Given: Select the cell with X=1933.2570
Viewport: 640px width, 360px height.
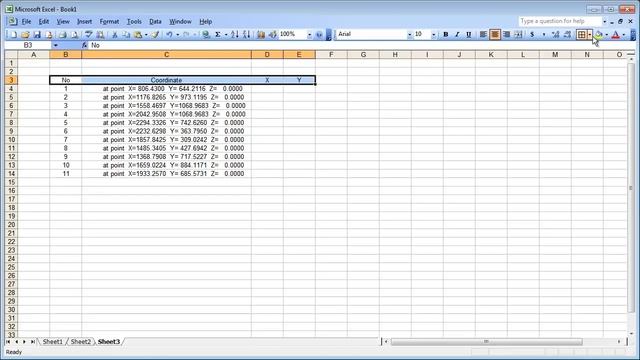Looking at the screenshot, I should (166, 173).
